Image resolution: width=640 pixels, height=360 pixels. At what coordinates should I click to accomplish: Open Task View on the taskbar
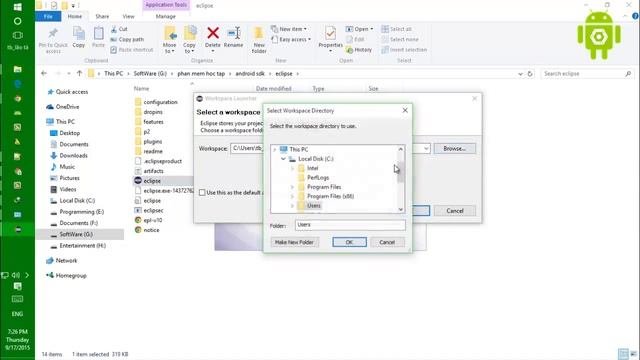coord(18,35)
